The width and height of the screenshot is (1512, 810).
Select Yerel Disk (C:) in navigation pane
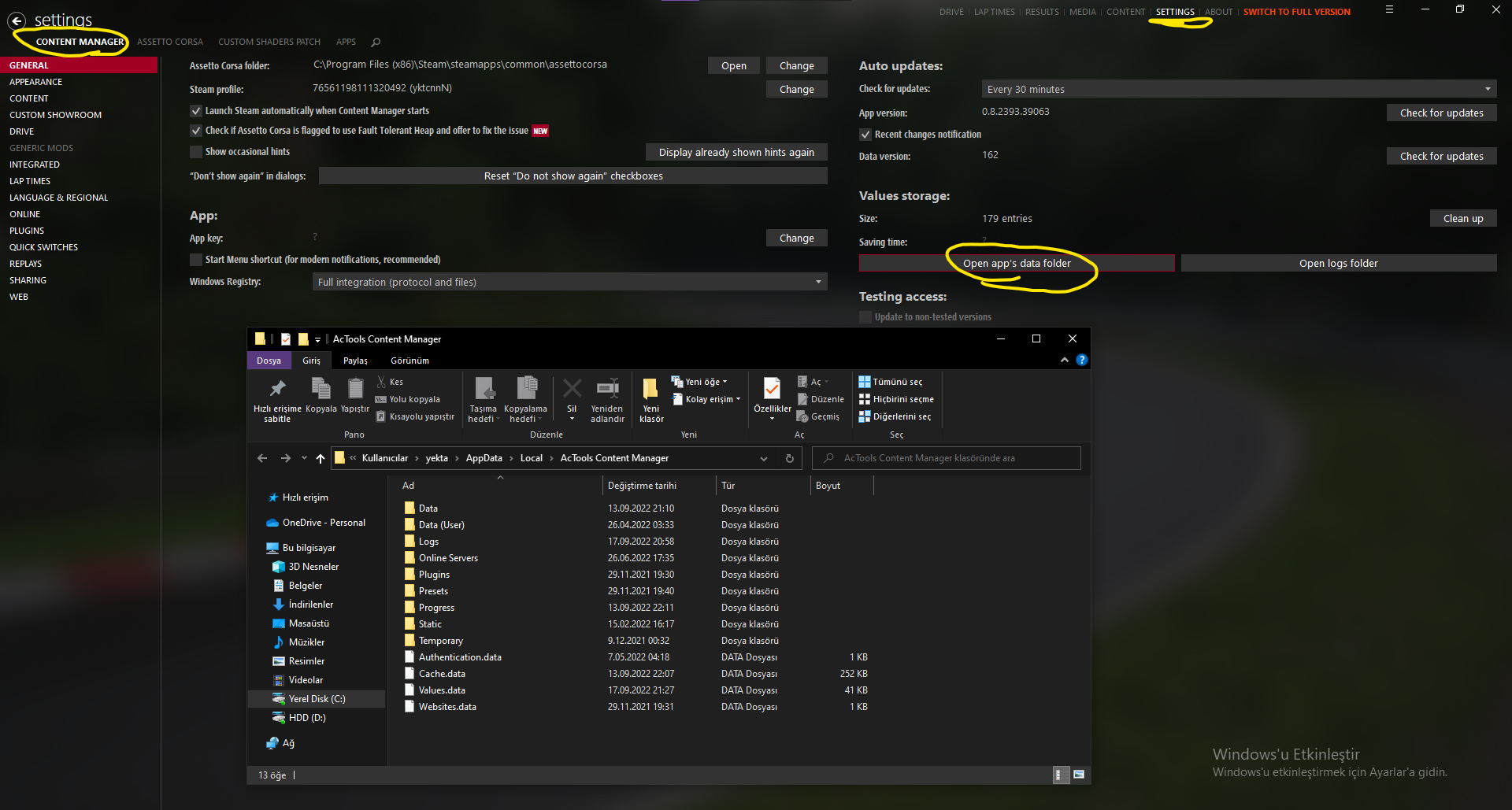317,699
